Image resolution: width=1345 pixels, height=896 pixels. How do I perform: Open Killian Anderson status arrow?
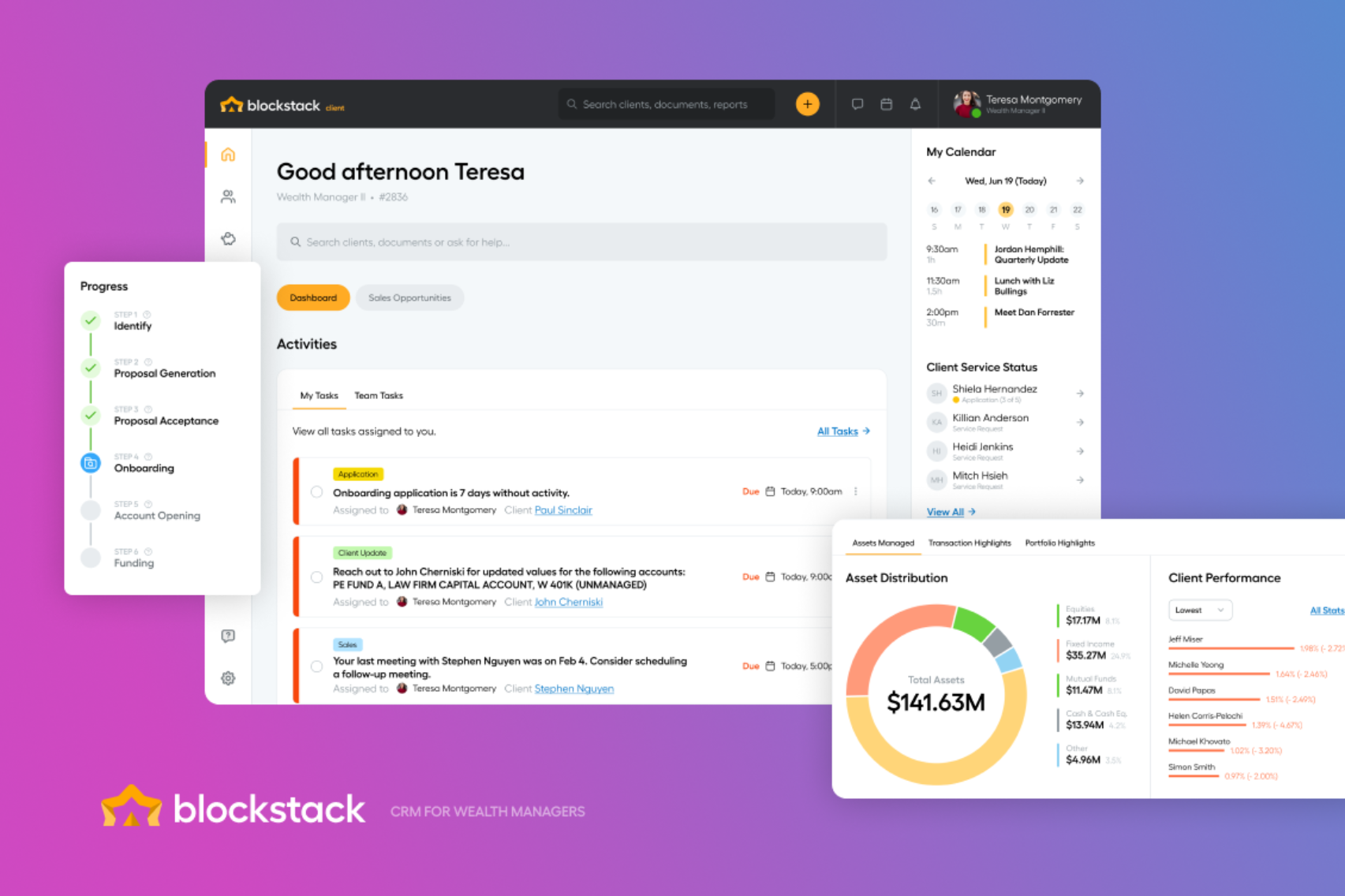pos(1080,422)
